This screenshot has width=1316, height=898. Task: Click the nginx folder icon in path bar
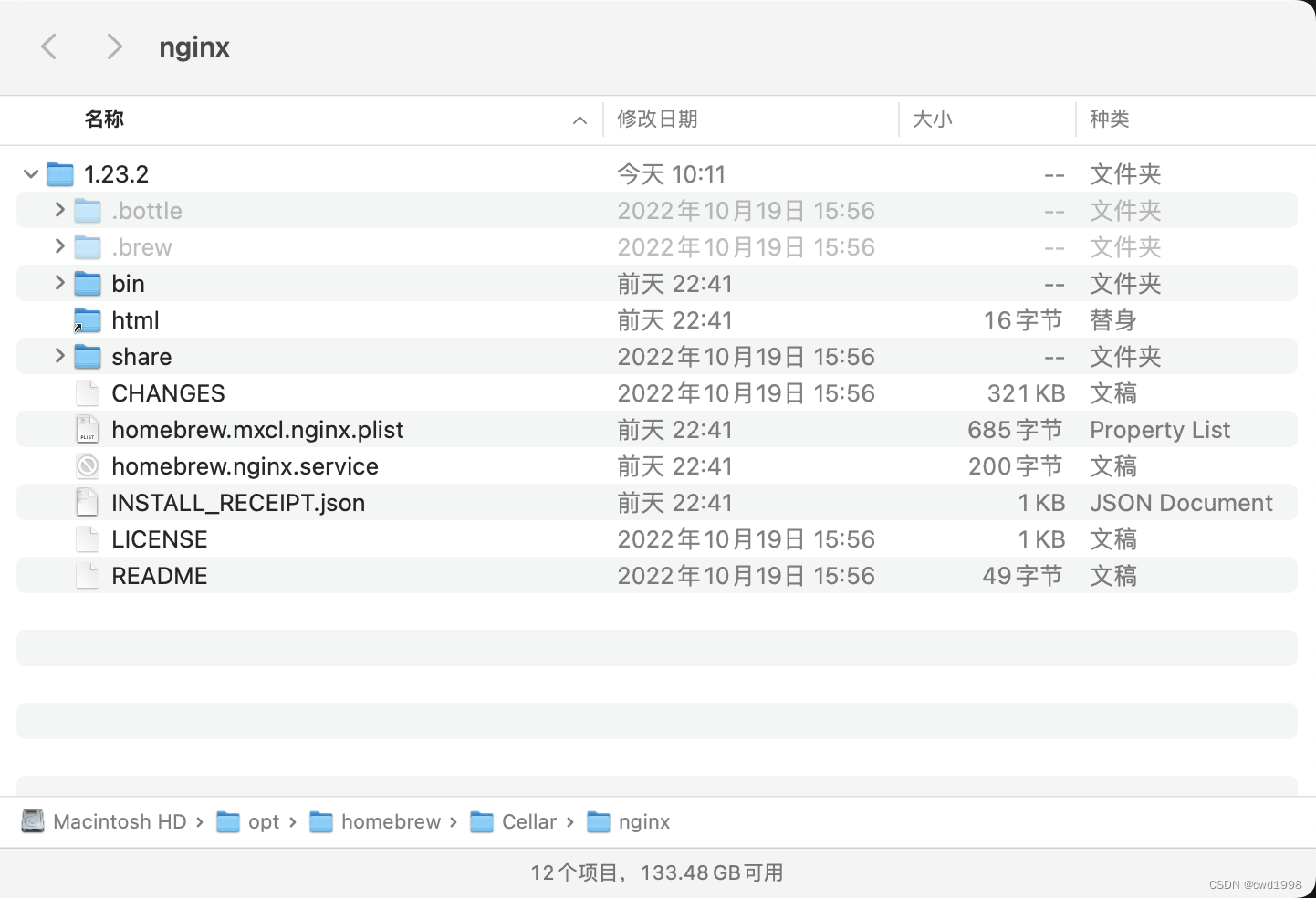pos(599,822)
